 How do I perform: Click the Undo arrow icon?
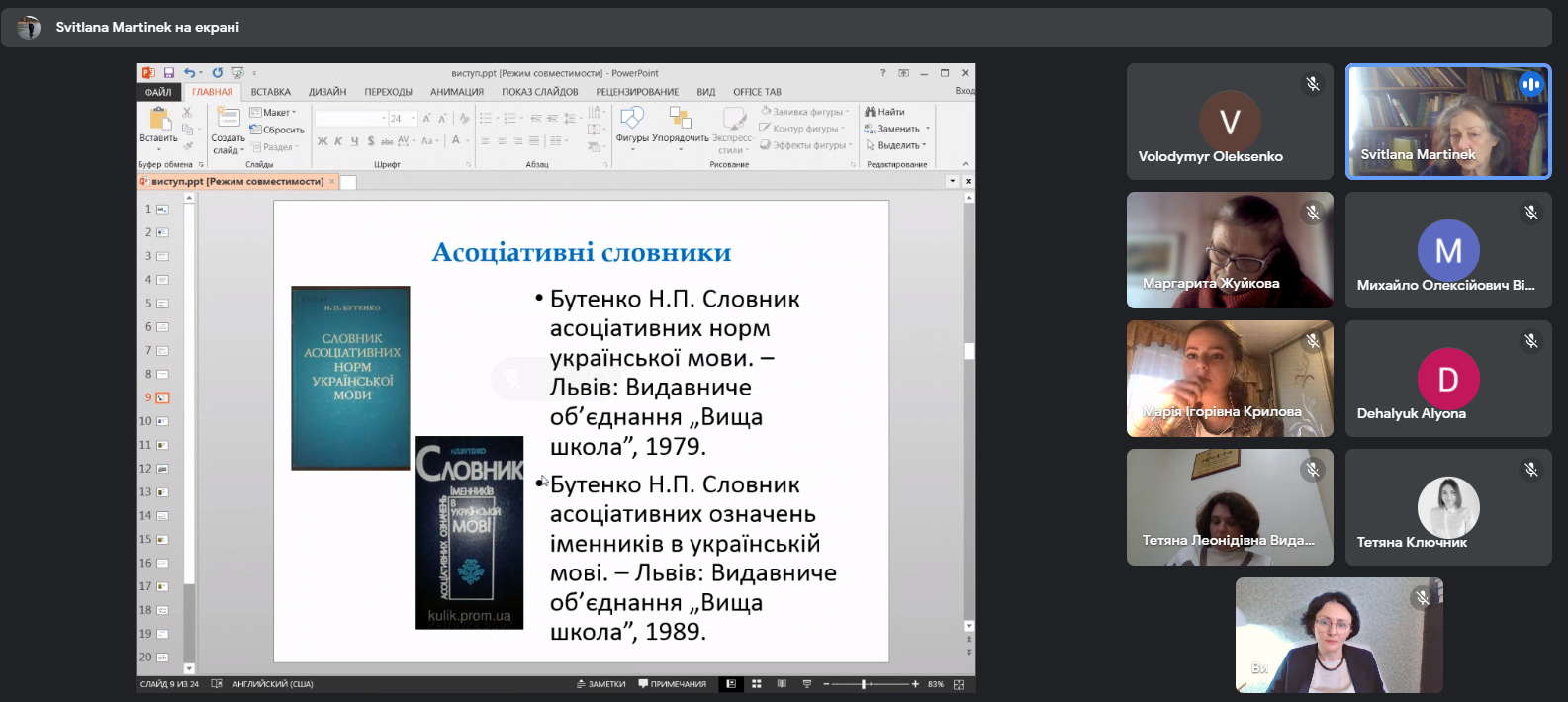coord(189,73)
